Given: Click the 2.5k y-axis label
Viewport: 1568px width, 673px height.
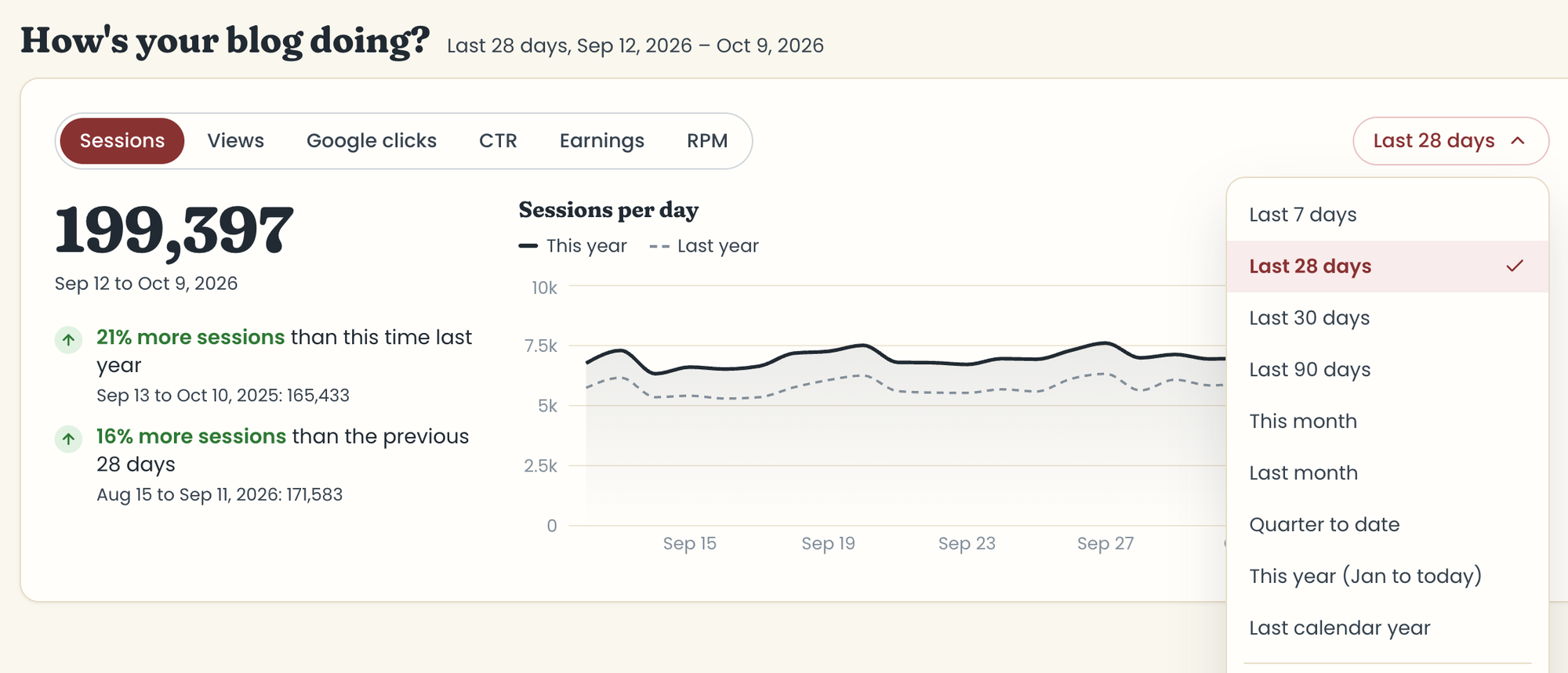Looking at the screenshot, I should 540,466.
